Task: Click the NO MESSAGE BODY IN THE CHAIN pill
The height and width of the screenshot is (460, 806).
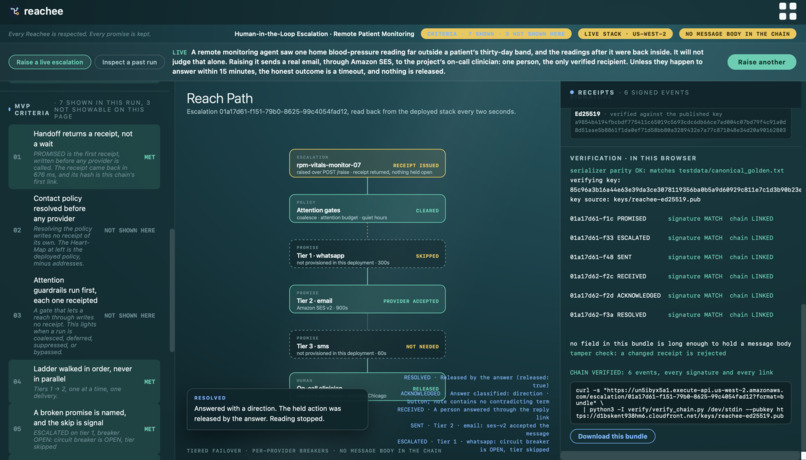Action: click(x=737, y=34)
